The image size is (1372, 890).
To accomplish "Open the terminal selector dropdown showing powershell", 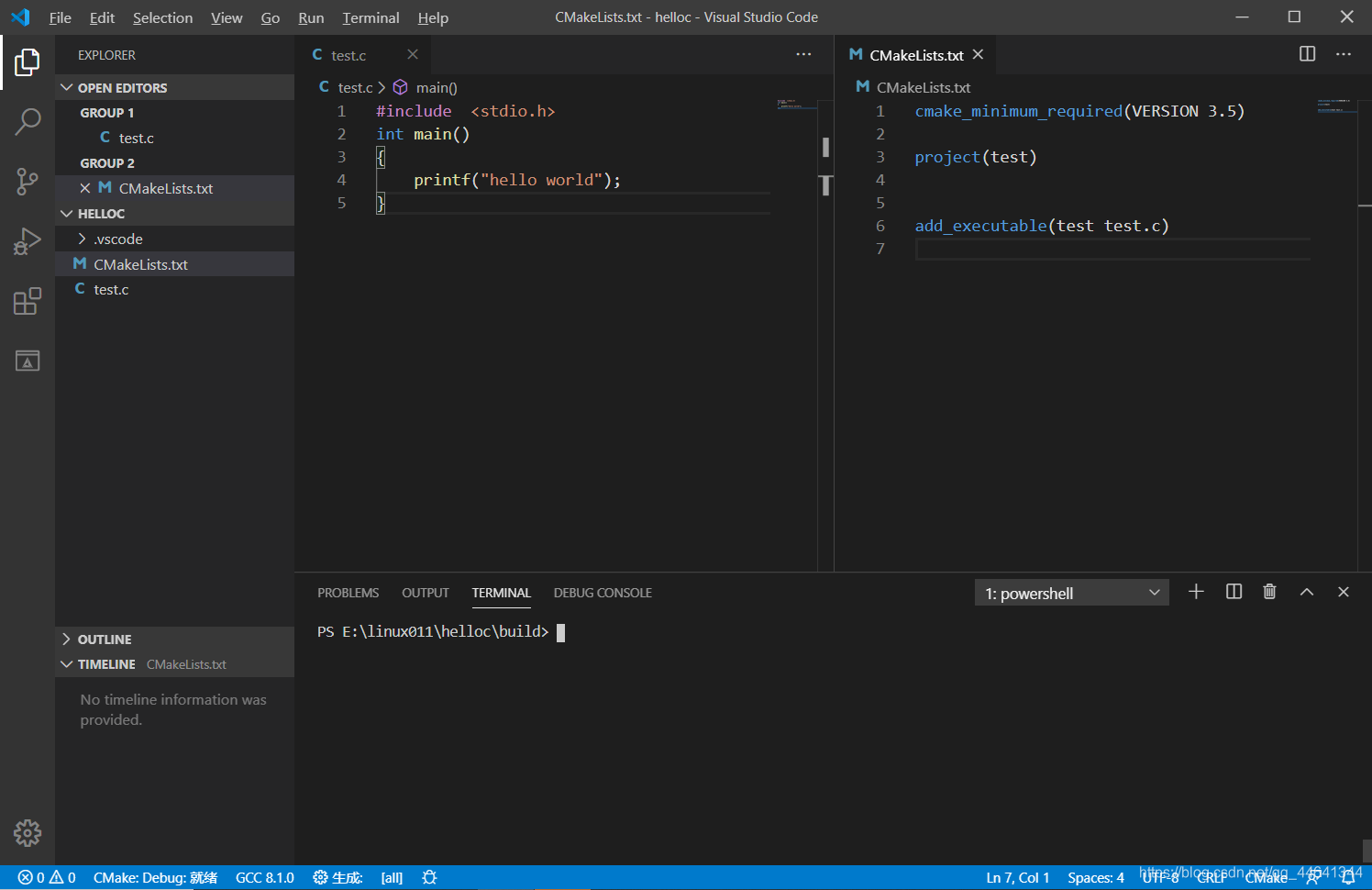I will tap(1071, 592).
